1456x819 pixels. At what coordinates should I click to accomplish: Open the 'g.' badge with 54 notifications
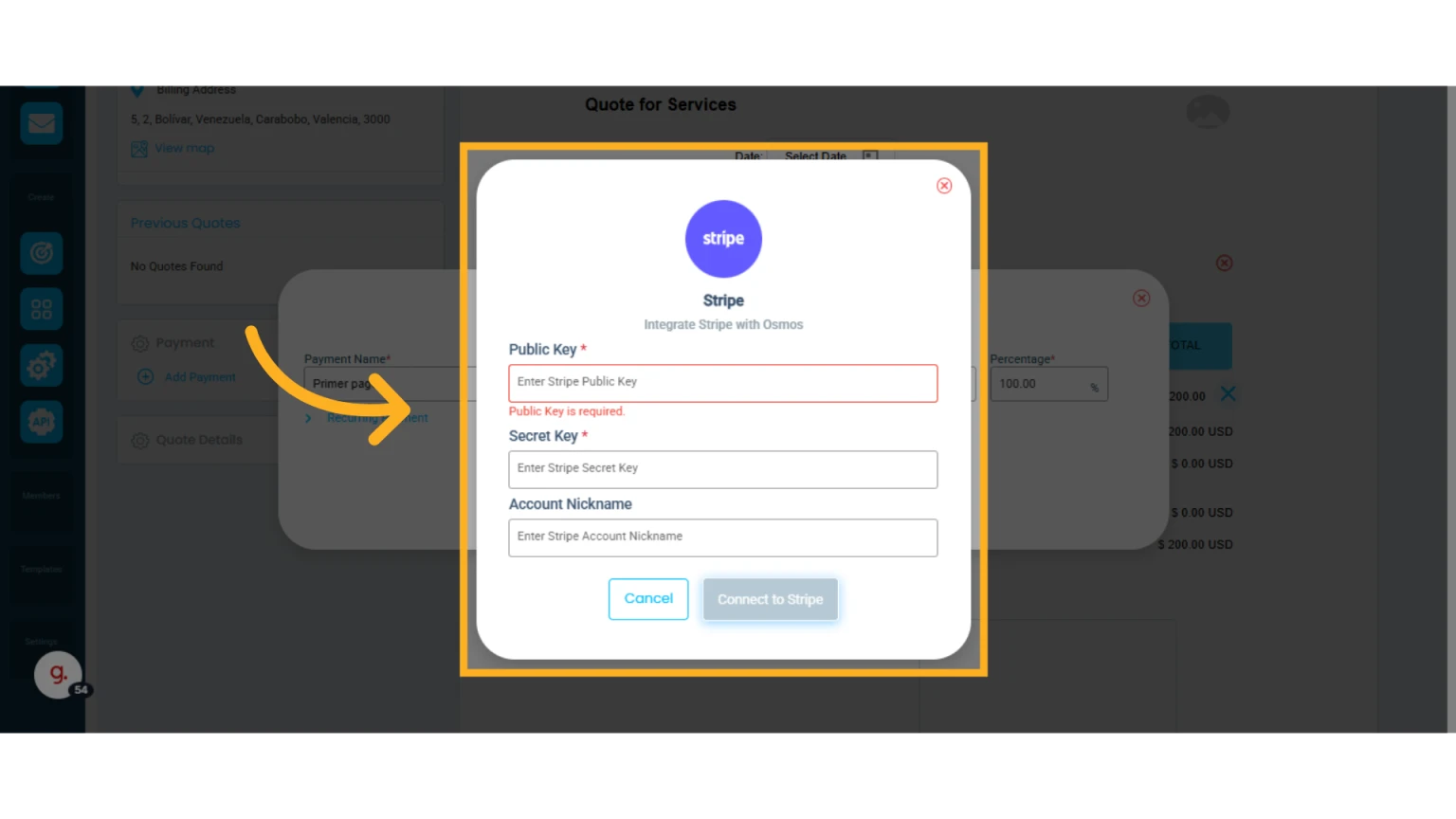tap(59, 675)
